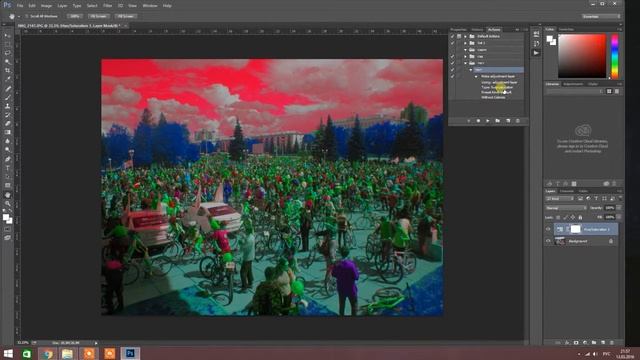Switch to the Adjustments tab
Viewport: 640px width, 360px height.
pyautogui.click(x=573, y=84)
